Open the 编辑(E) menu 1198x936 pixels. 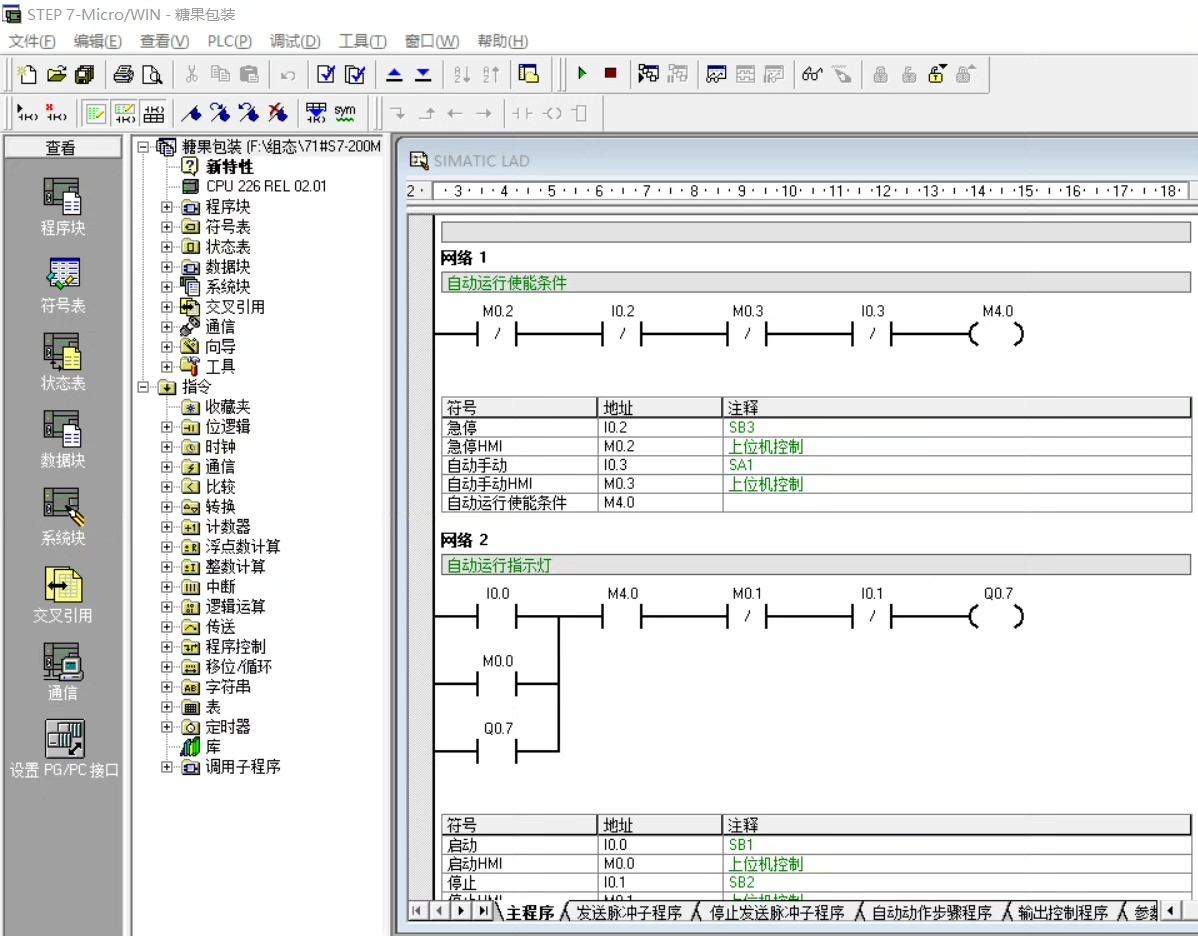(98, 41)
